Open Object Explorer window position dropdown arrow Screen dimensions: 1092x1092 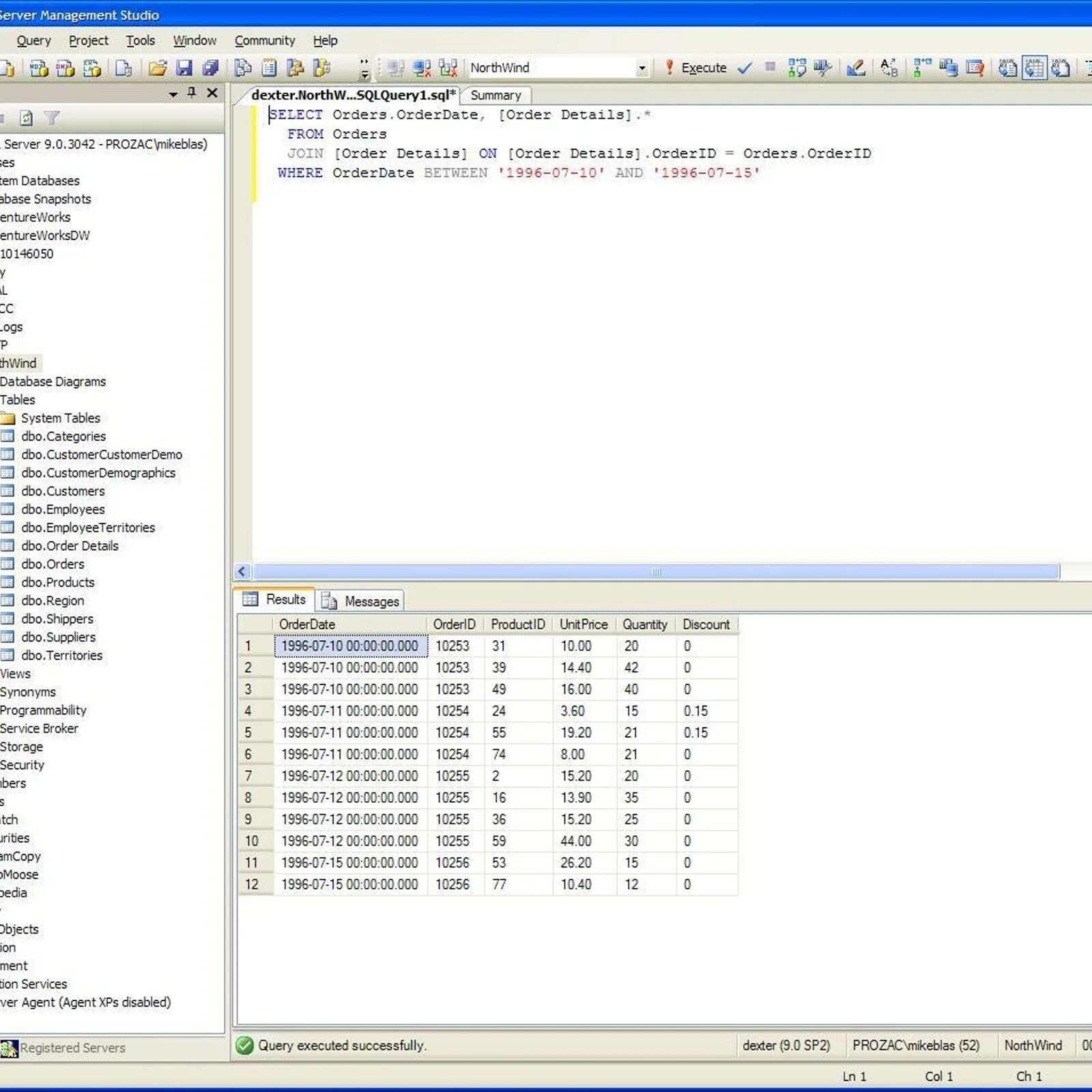click(x=173, y=94)
